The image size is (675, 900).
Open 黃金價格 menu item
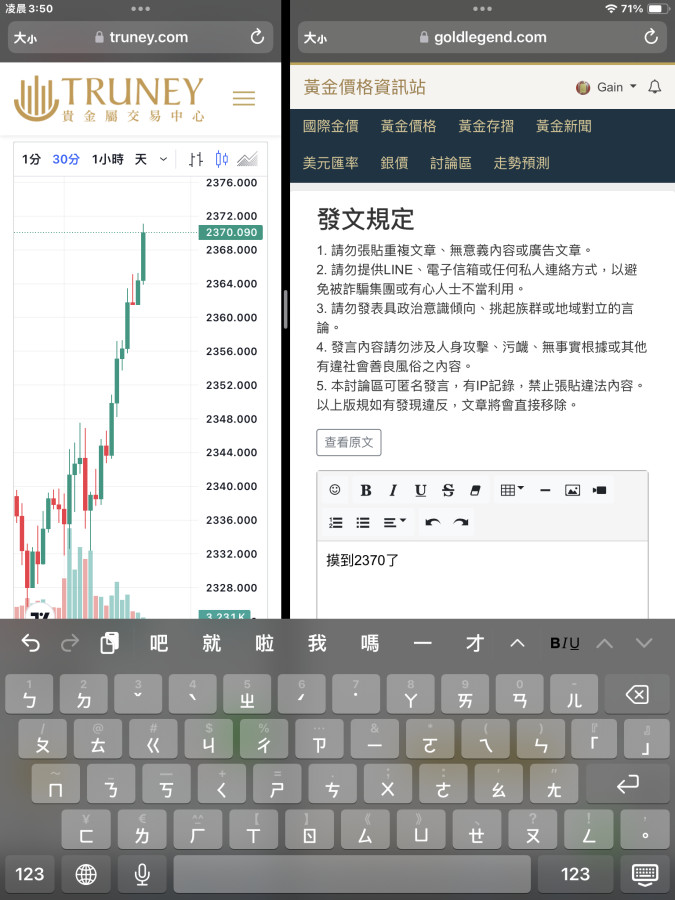tap(408, 126)
